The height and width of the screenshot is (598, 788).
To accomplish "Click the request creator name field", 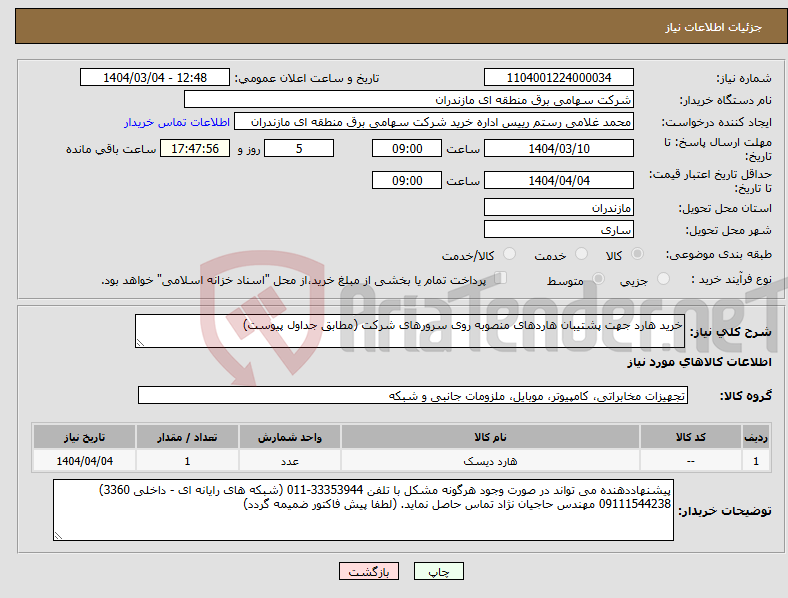I will point(434,122).
